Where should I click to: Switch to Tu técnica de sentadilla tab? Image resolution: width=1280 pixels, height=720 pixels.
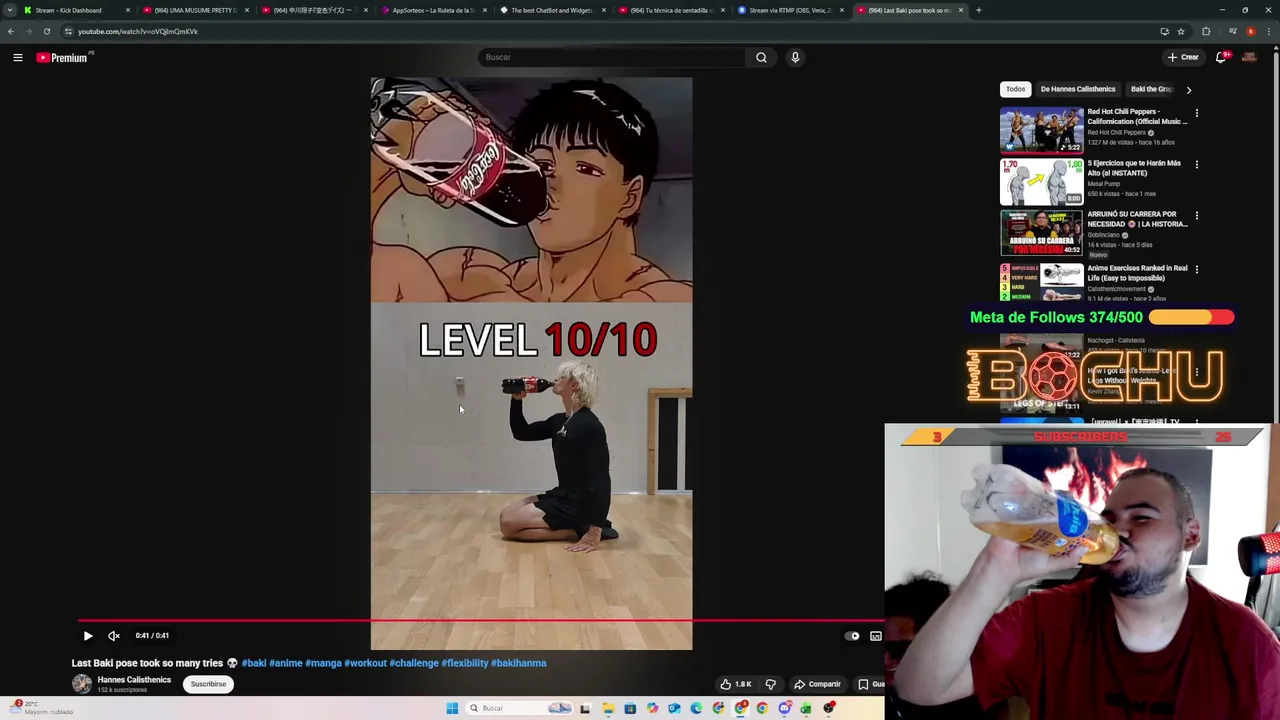click(x=670, y=10)
